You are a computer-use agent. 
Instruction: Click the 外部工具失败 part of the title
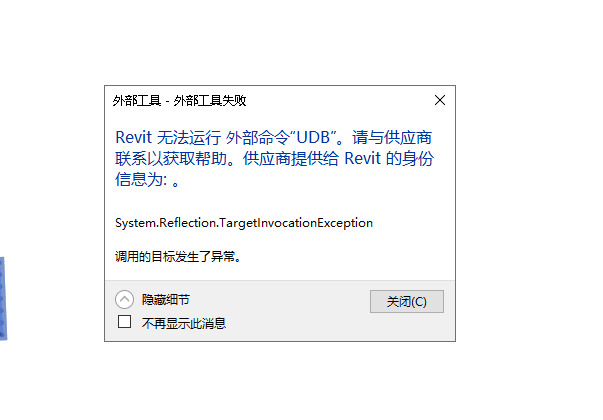tap(210, 101)
